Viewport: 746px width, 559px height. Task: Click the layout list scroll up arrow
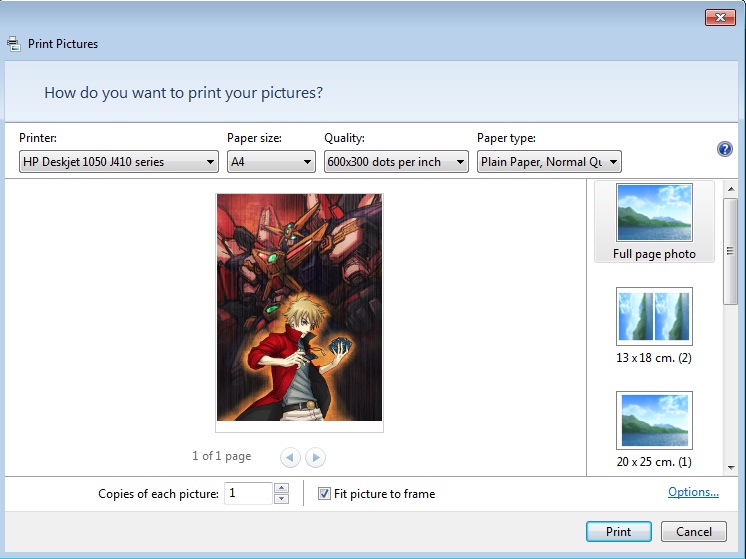(x=731, y=189)
